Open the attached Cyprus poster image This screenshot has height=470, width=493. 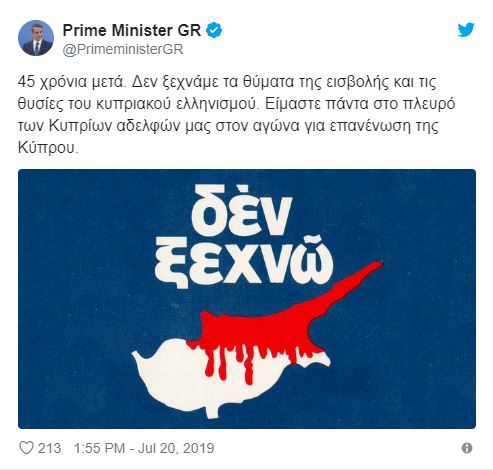tap(247, 299)
